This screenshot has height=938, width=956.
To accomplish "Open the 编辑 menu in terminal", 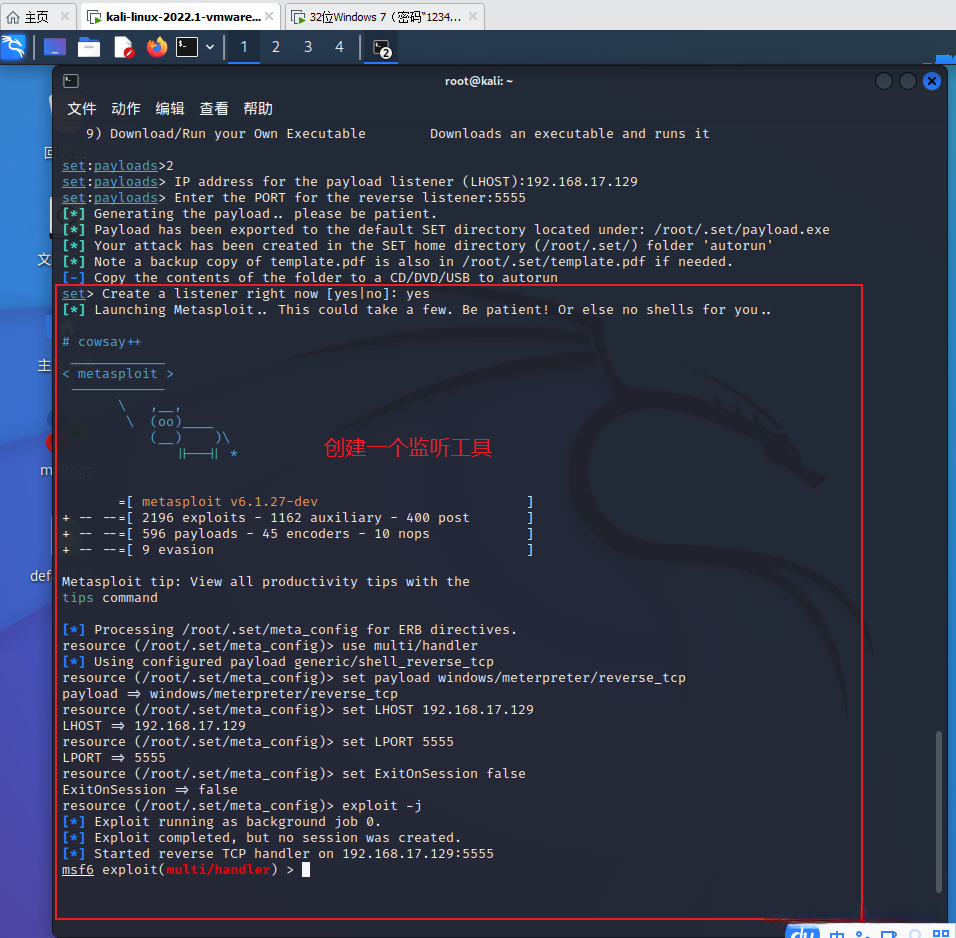I will 169,109.
